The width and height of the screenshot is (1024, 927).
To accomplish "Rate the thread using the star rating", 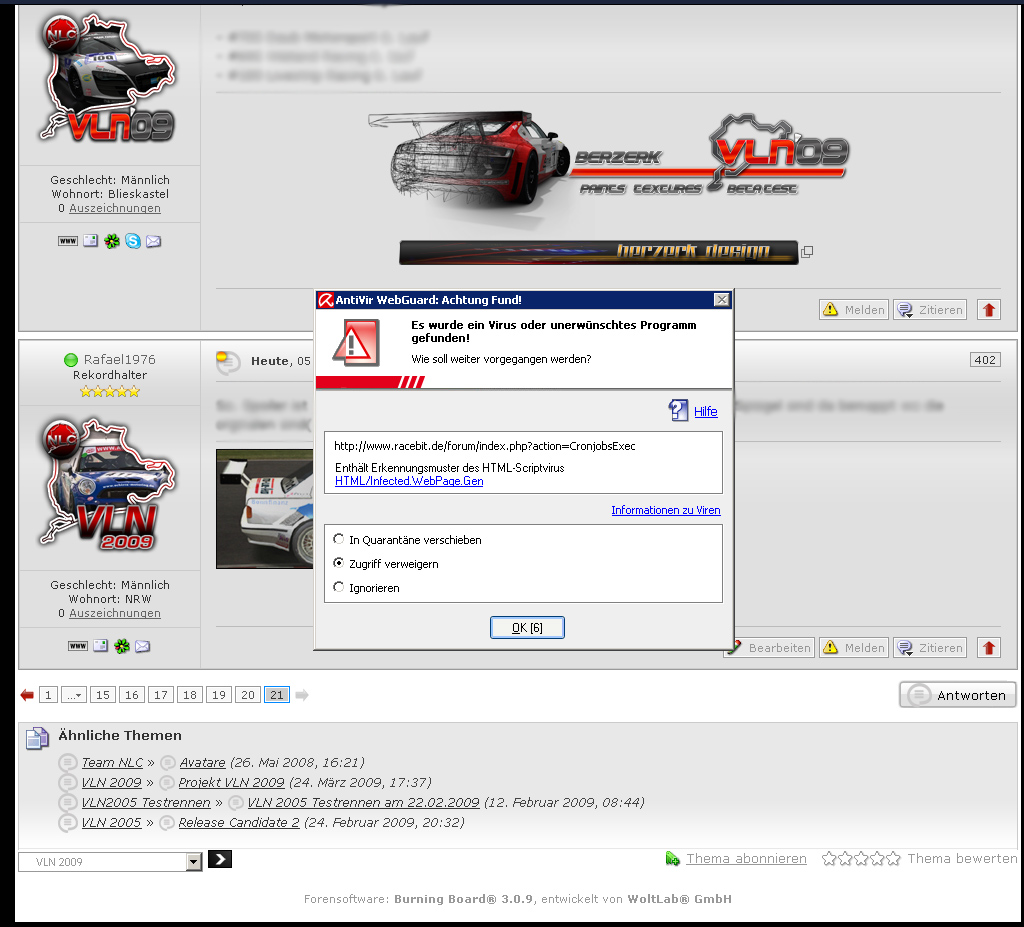I will click(861, 859).
